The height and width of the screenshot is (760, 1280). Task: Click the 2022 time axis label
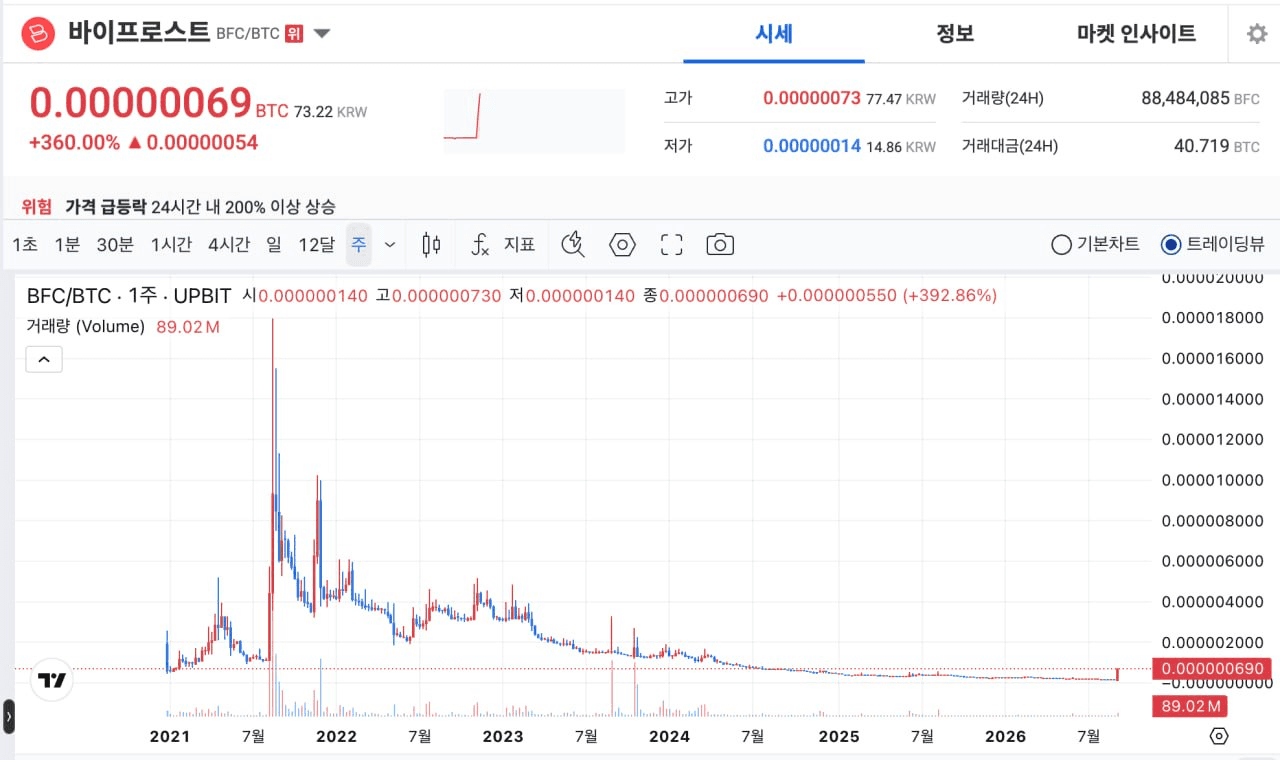click(336, 737)
